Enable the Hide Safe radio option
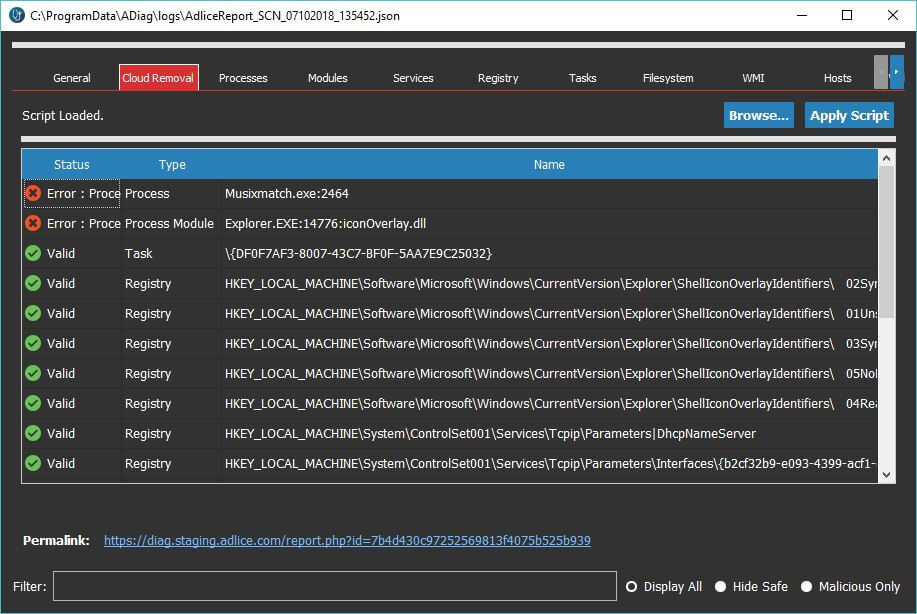Screen dimensions: 917x614 coord(720,587)
